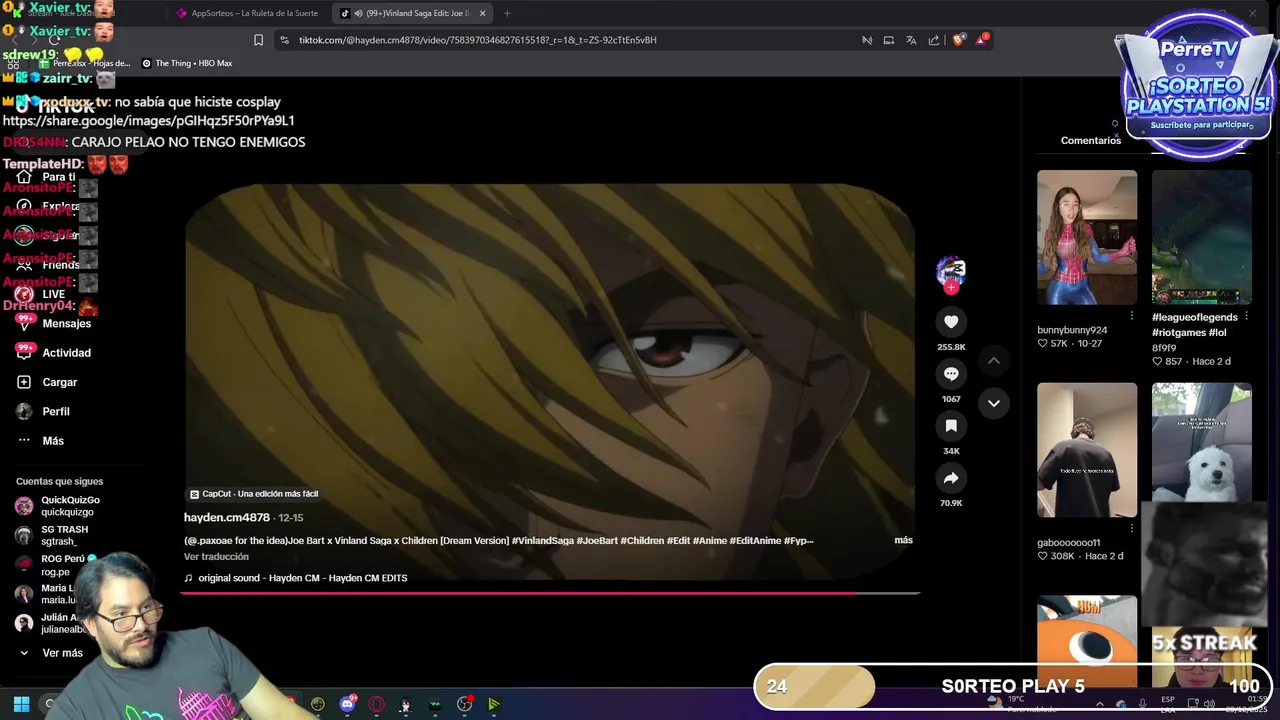Open the Mensajes section in sidebar
This screenshot has height=720, width=1280.
[x=66, y=323]
